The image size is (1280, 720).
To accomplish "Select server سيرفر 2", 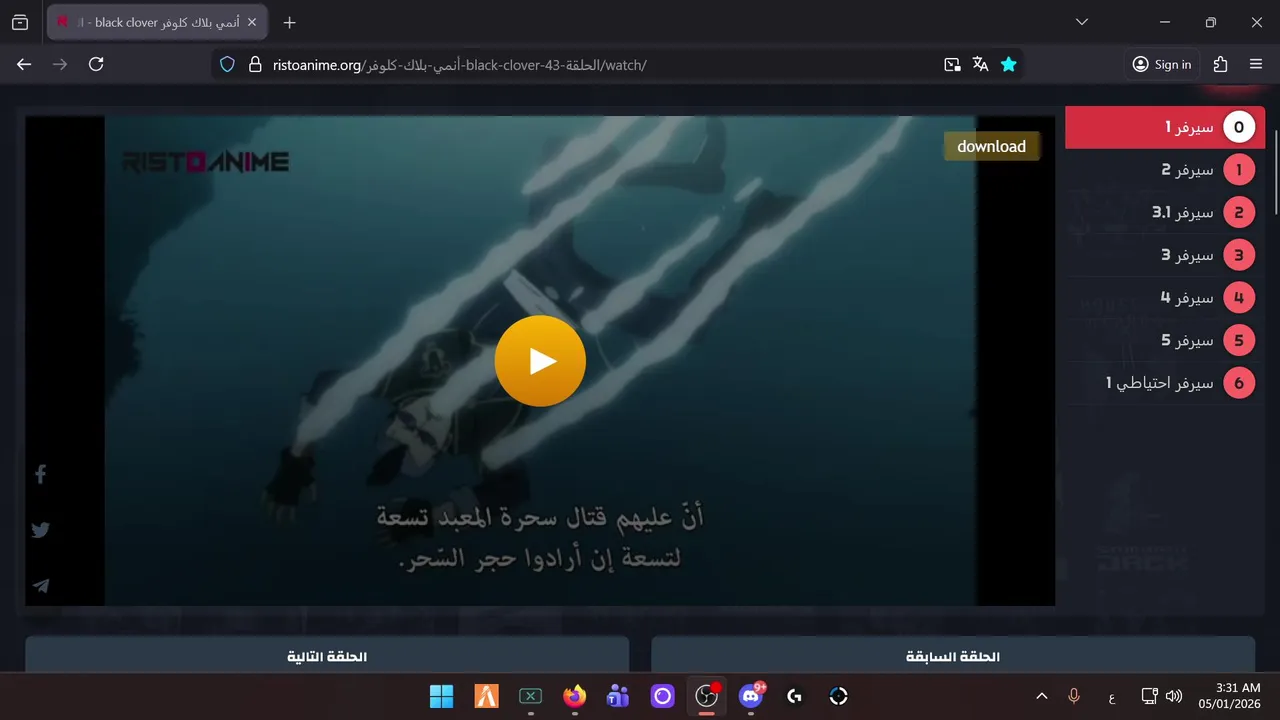I will [1165, 170].
